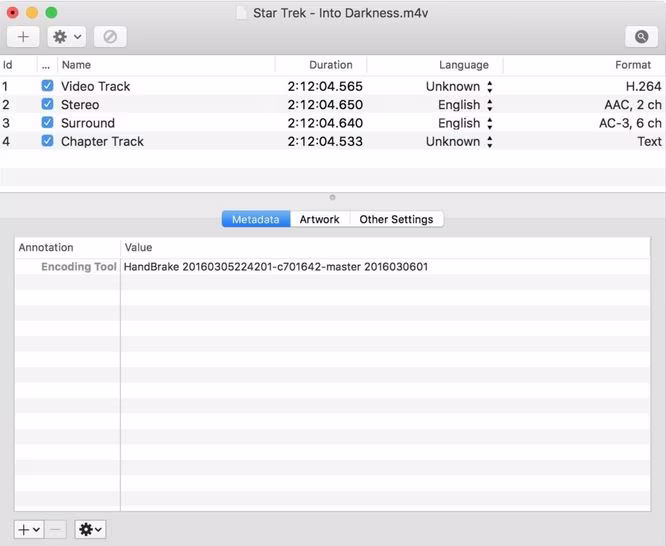
Task: Select the Stereo track name
Action: [x=80, y=105]
